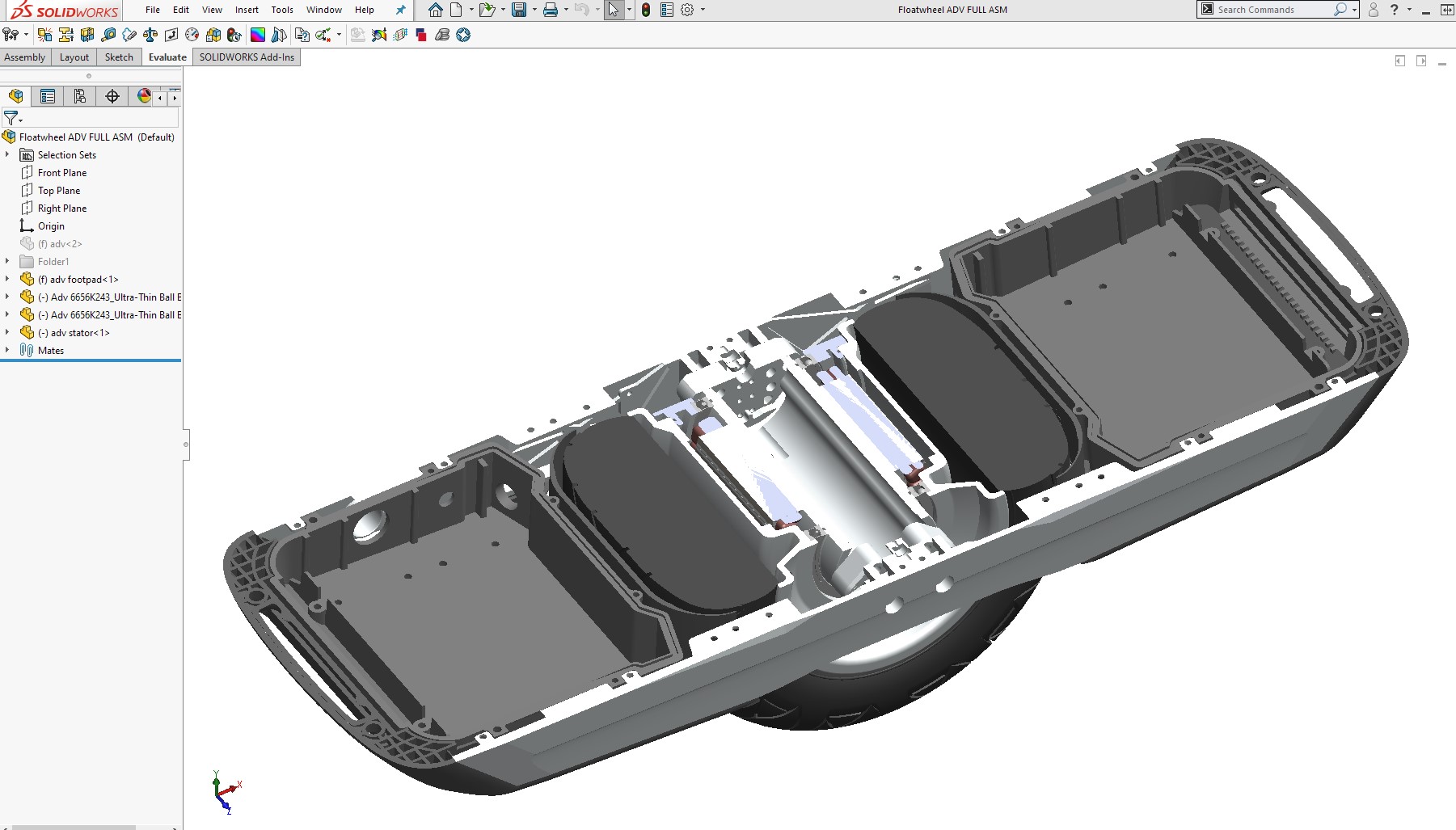Toggle the feature tree panel collapse handle
Image resolution: width=1456 pixels, height=830 pixels.
[186, 444]
